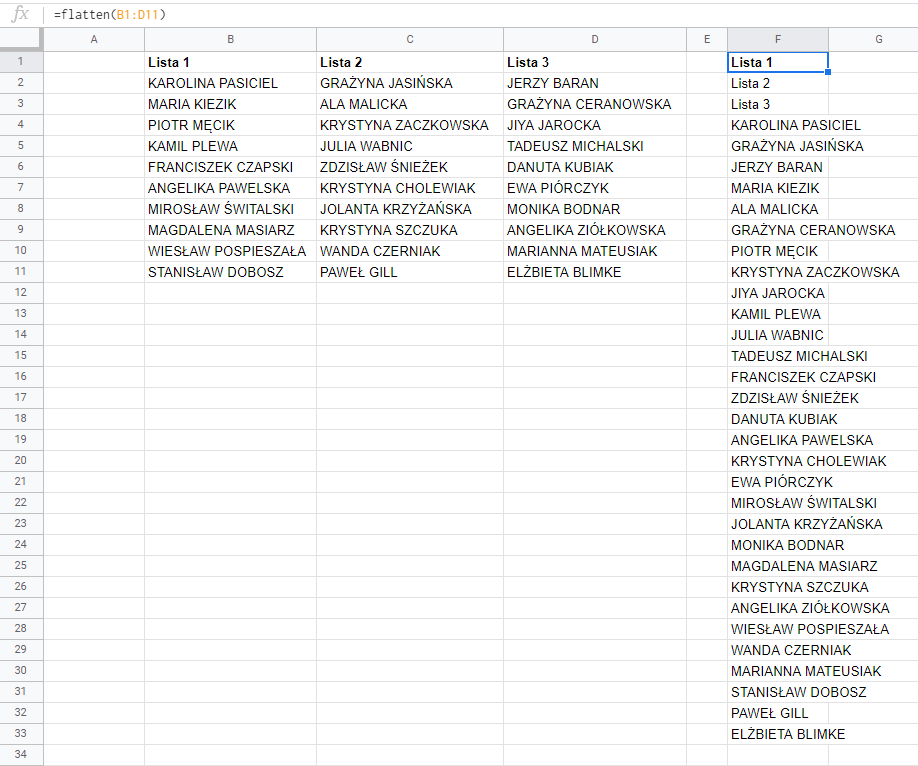Select cell D7 EWA PIÓRCZYK
The height and width of the screenshot is (766, 918).
click(595, 188)
